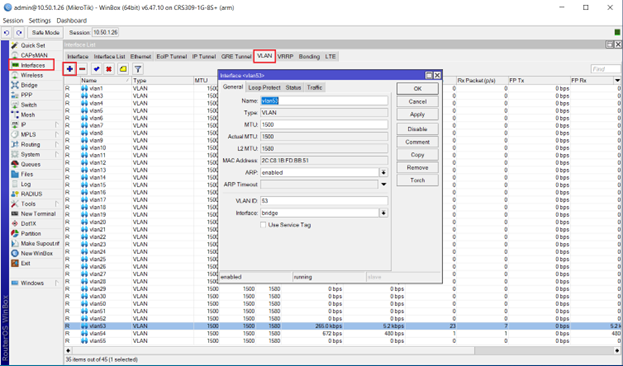Click the undo arrow in the toolbar
This screenshot has height=366, width=623.
(6, 33)
